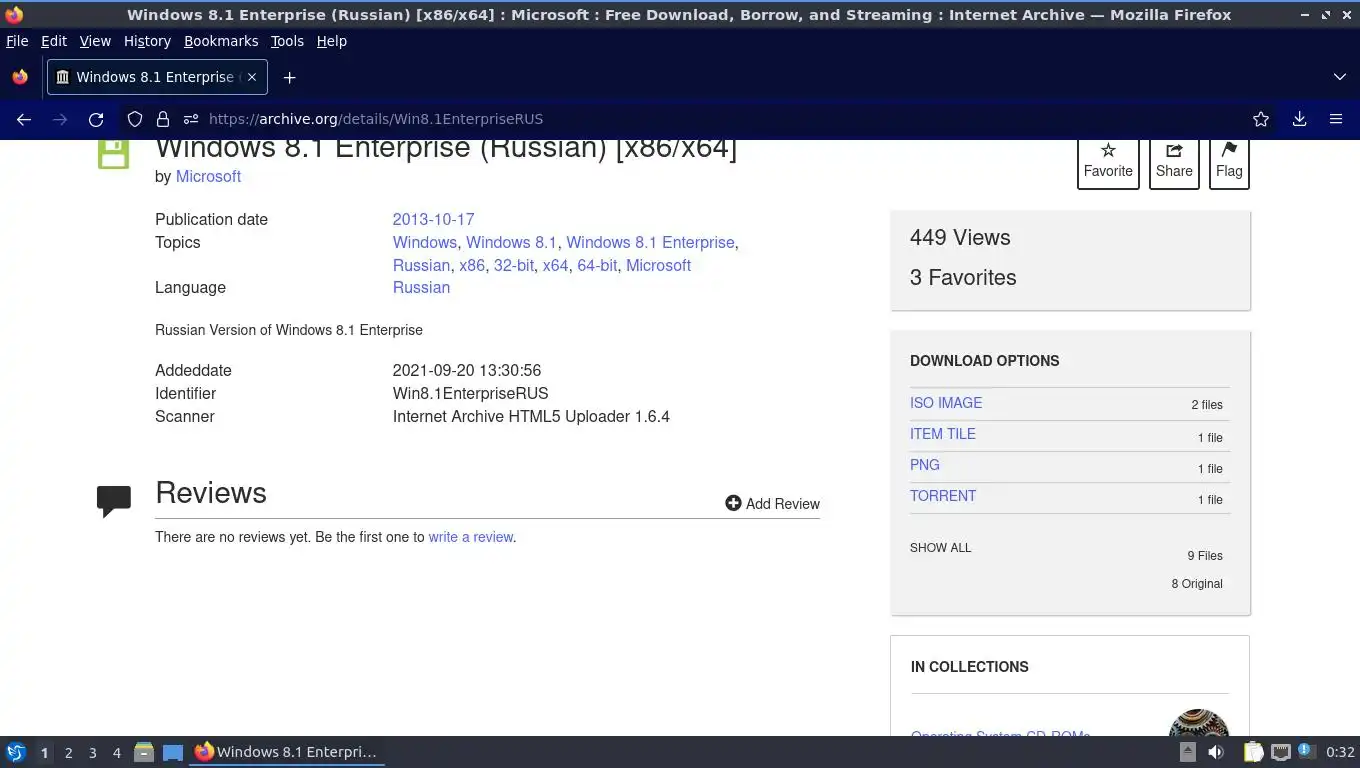Image resolution: width=1360 pixels, height=768 pixels.
Task: Reload the page with refresh icon
Action: 96,119
